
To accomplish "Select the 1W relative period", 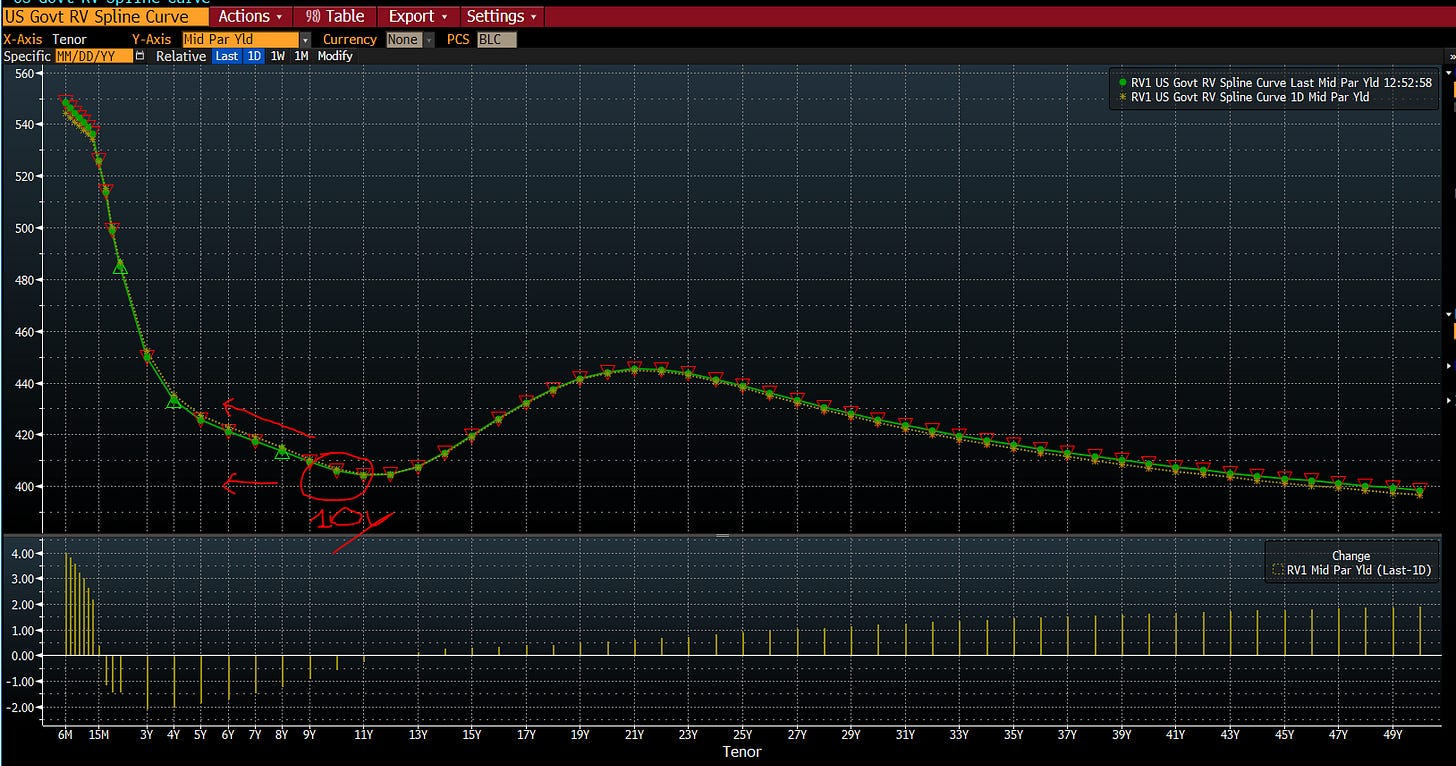I will 277,56.
